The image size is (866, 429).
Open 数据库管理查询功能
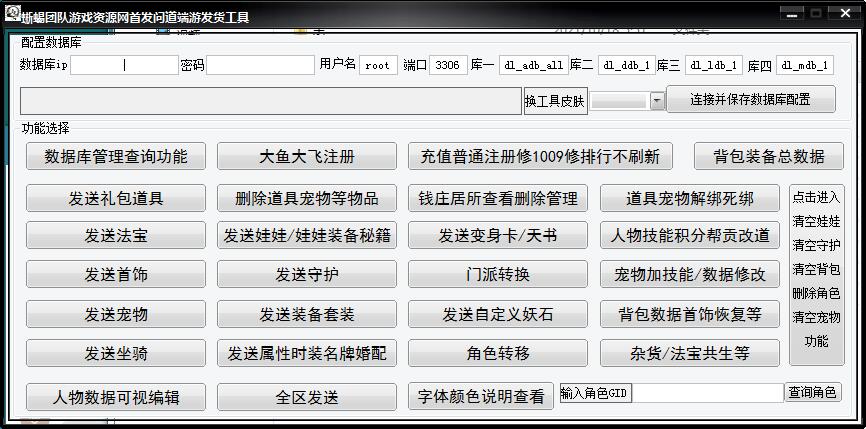click(116, 156)
